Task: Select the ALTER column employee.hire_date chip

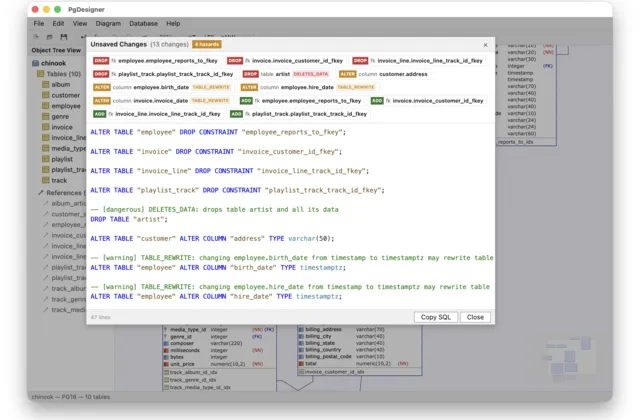Action: coord(308,87)
